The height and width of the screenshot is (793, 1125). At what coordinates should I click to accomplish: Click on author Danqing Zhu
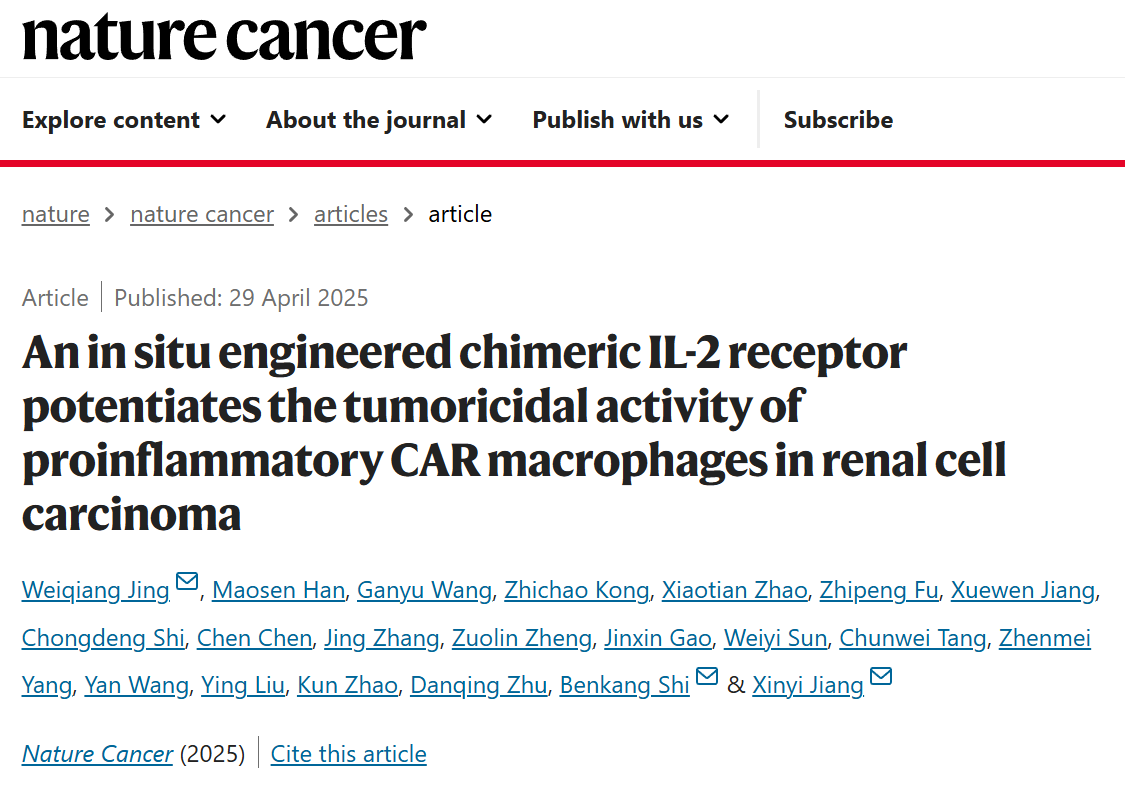click(479, 686)
